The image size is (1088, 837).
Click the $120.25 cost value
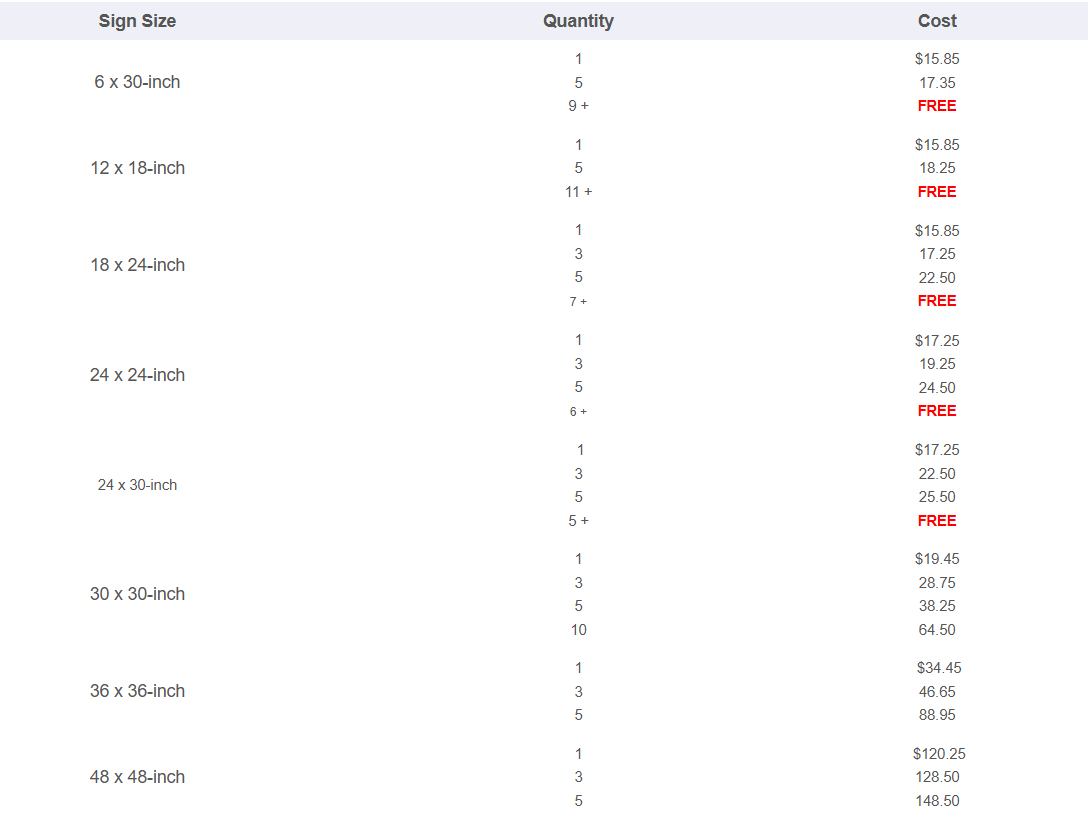[939, 754]
